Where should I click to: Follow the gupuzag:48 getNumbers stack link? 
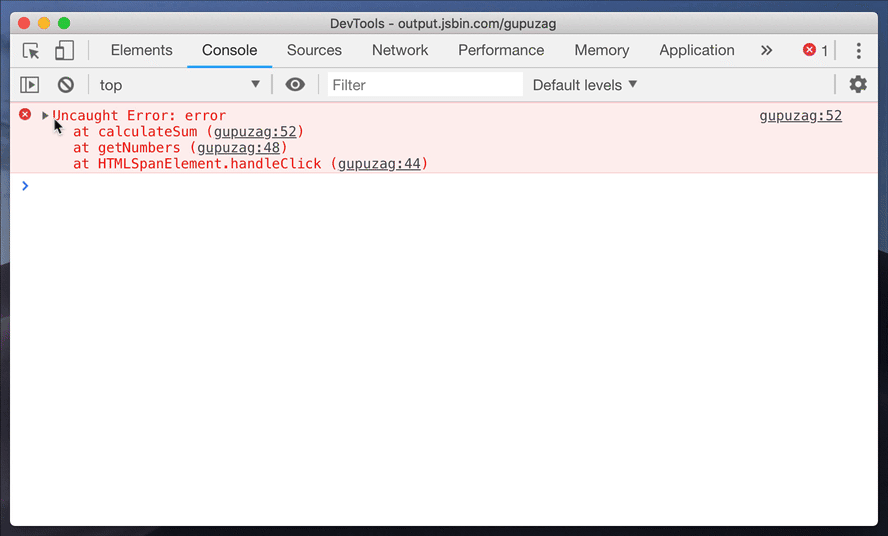[x=239, y=148]
